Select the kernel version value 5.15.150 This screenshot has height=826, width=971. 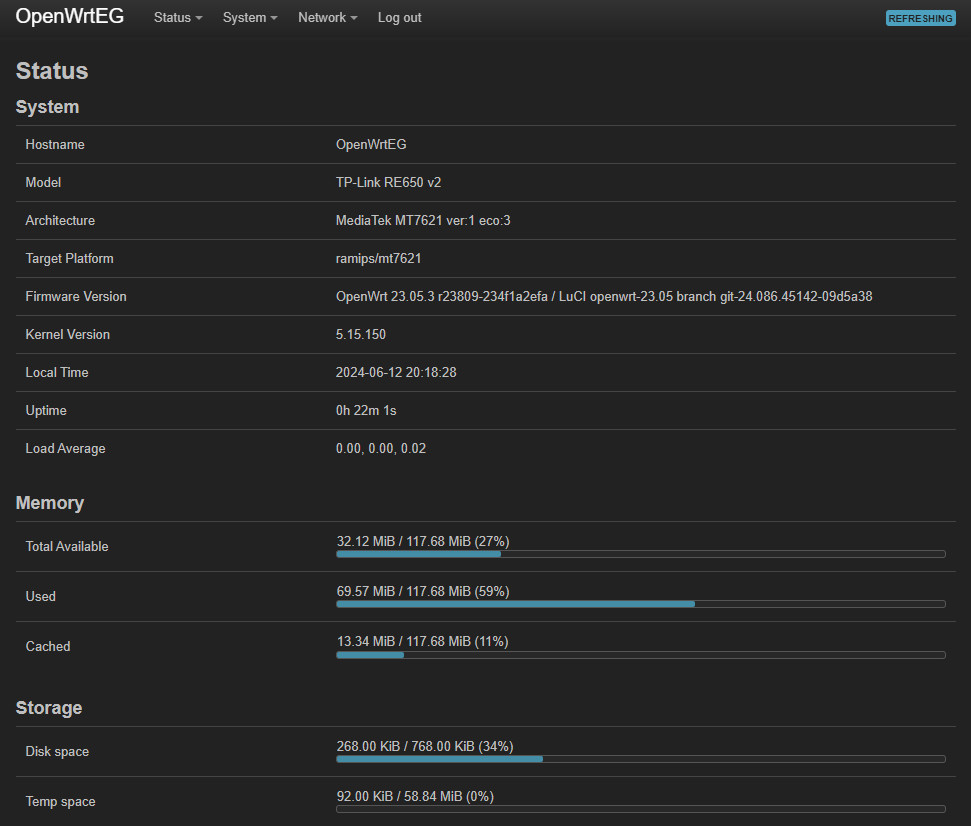(x=361, y=335)
